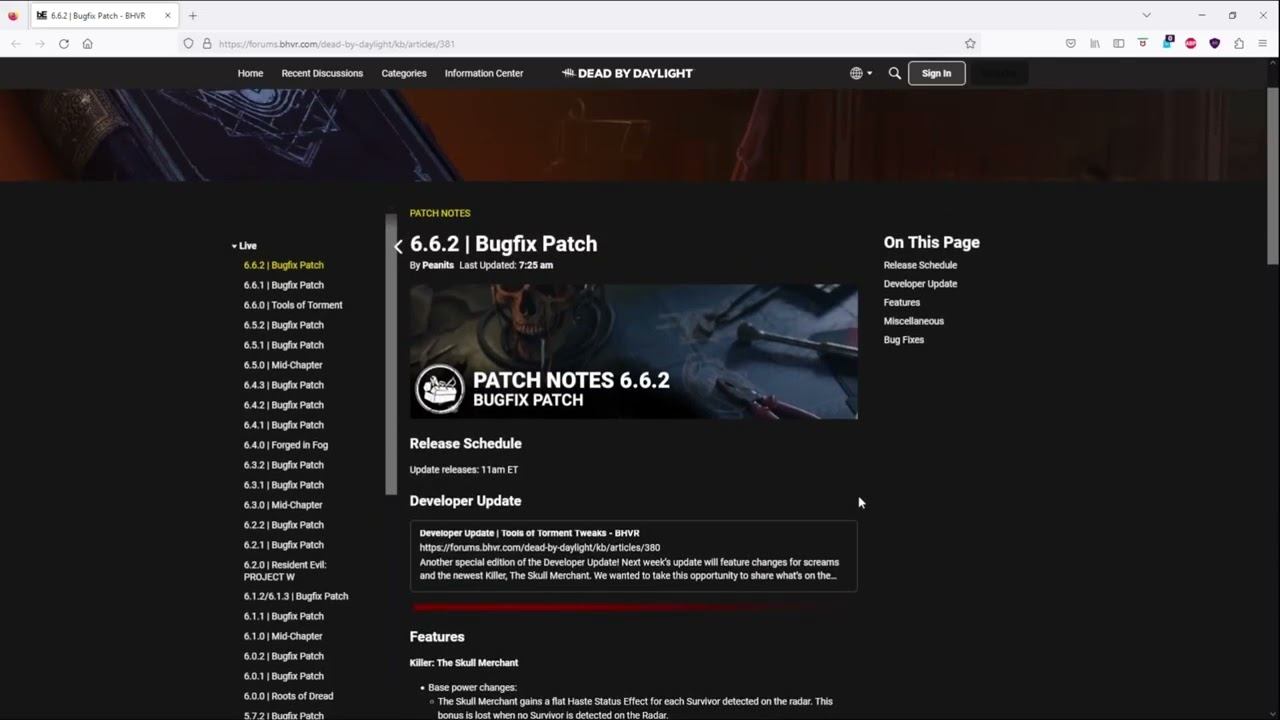Jump to Developer Update in On This Page
Viewport: 1280px width, 720px height.
point(920,284)
